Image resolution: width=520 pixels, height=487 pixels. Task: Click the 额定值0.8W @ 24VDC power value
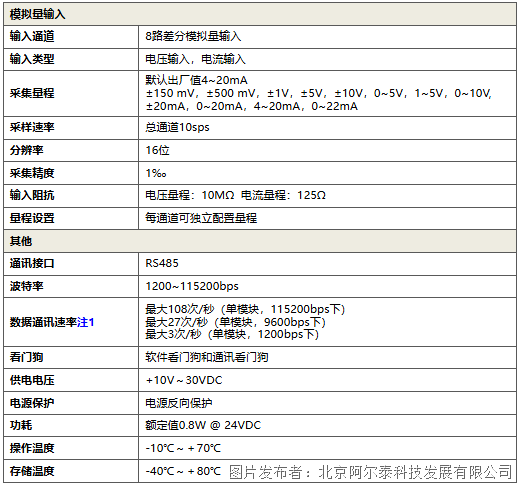203,425
